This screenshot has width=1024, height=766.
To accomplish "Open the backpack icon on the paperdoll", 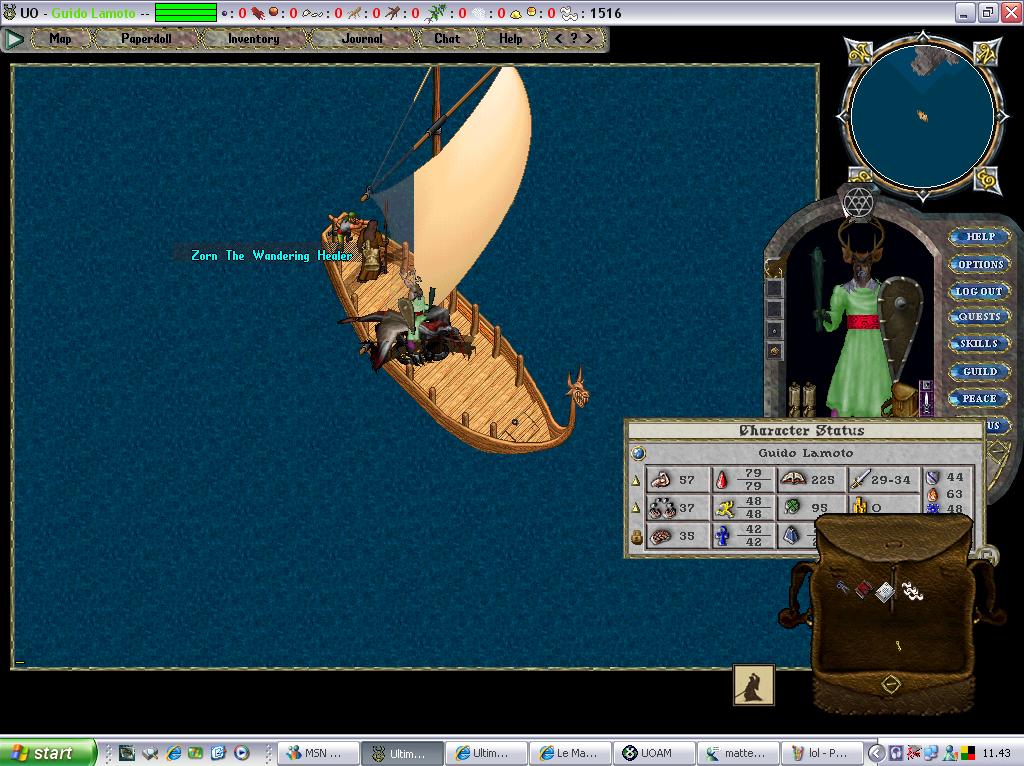I will (903, 398).
